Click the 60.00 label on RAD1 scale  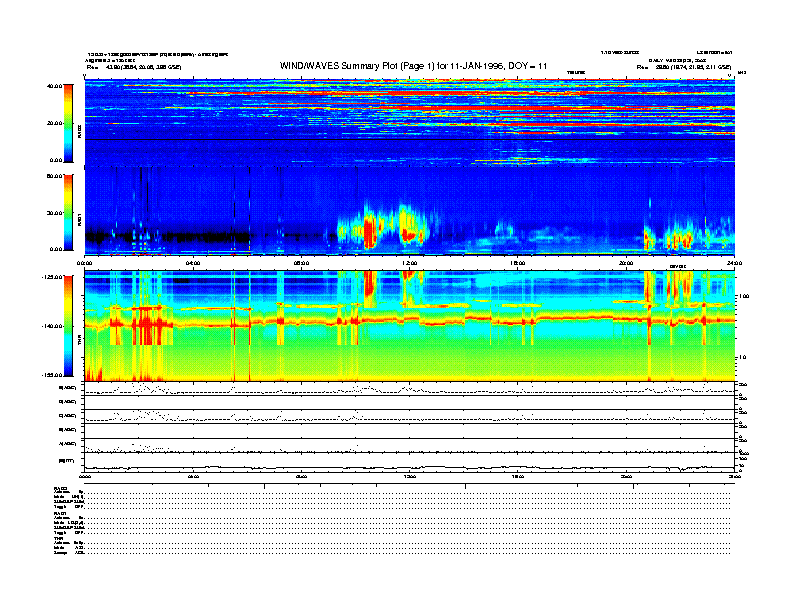tap(54, 176)
